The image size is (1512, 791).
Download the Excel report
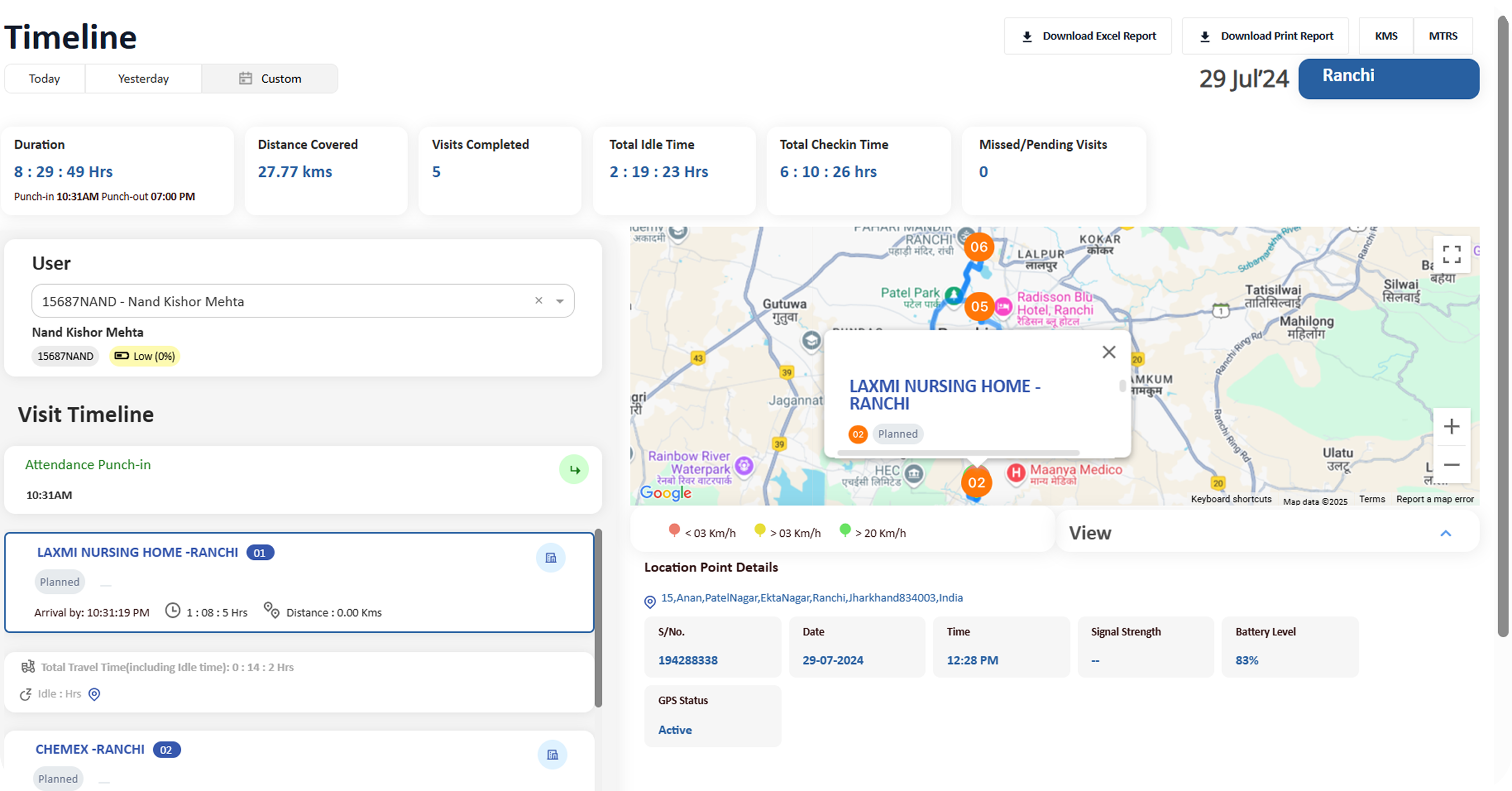(x=1088, y=36)
